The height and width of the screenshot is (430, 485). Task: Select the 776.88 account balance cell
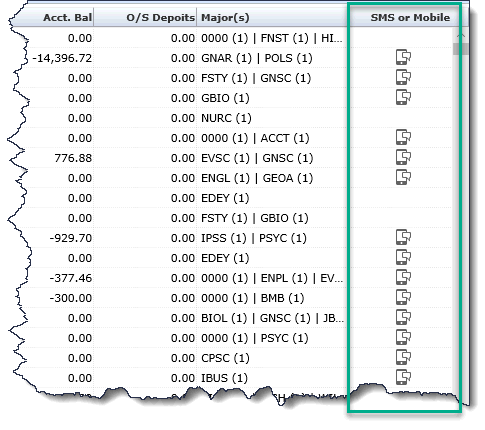pyautogui.click(x=73, y=158)
